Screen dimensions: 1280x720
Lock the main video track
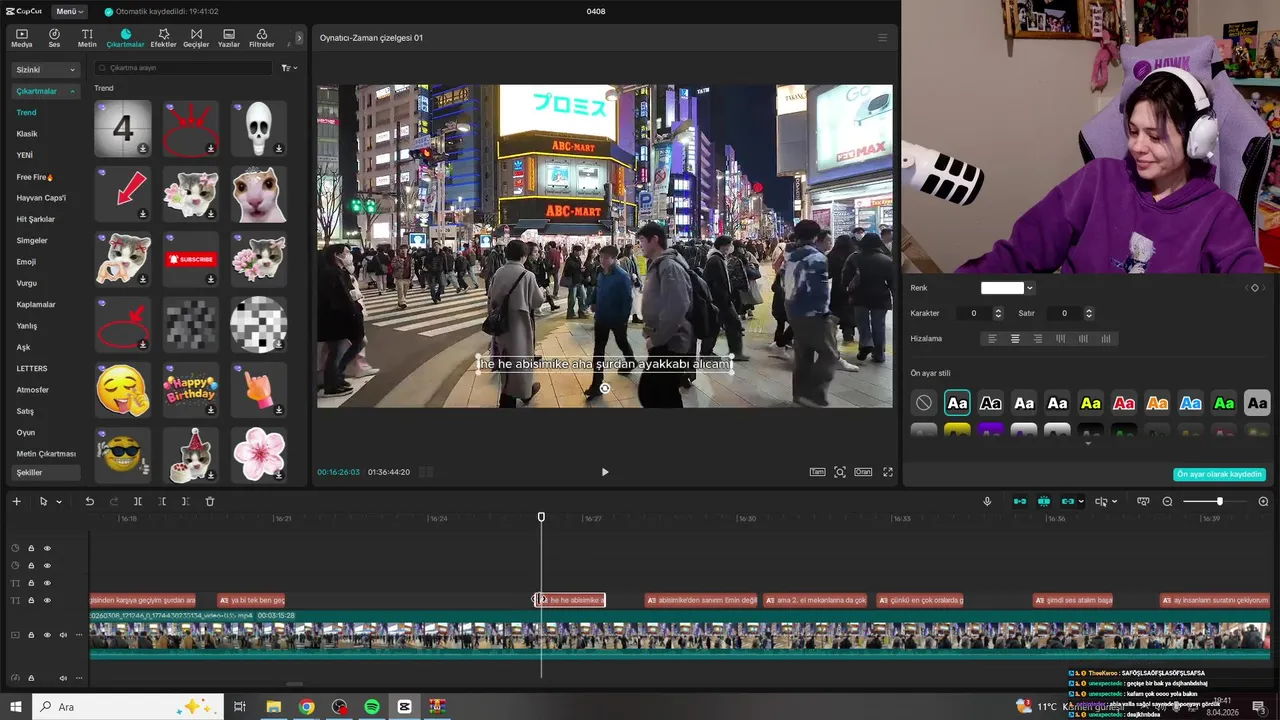(31, 635)
